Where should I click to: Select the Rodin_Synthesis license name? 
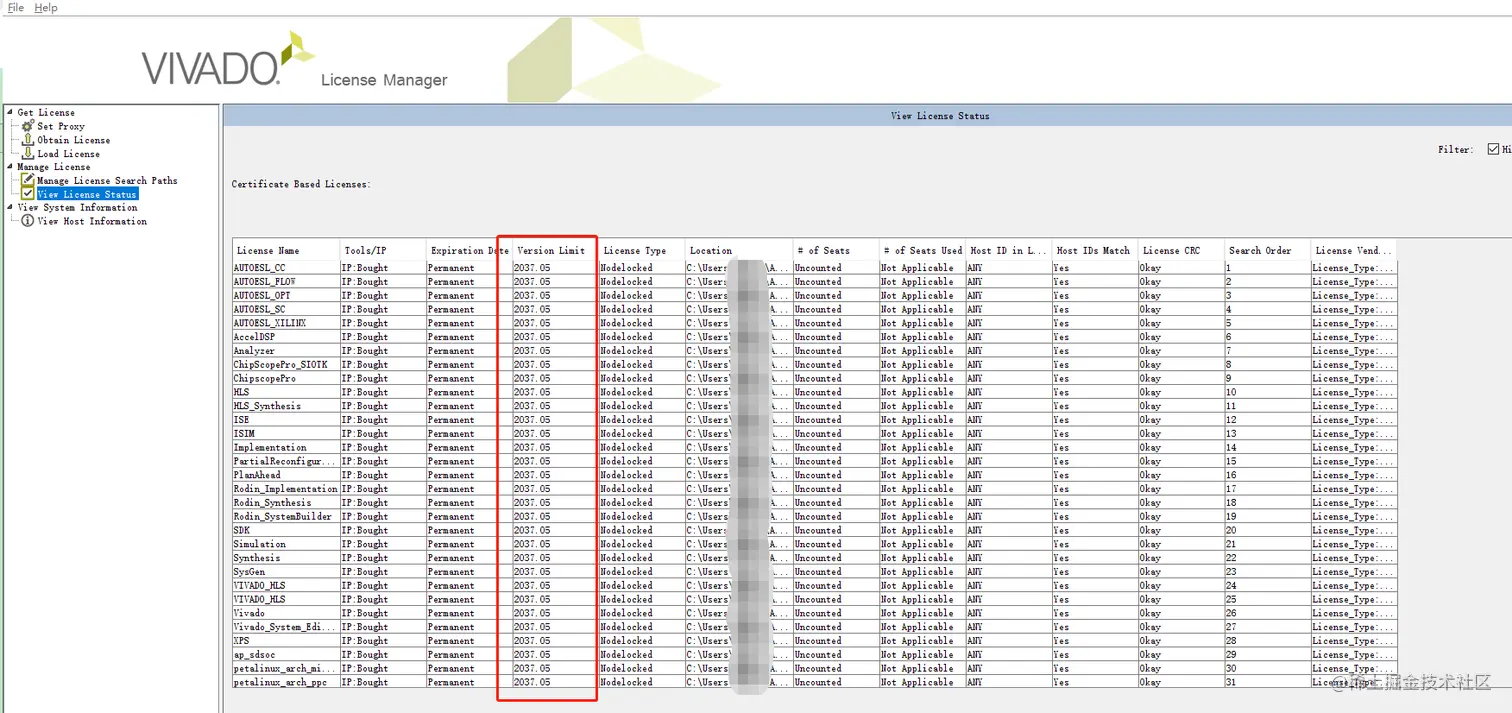[272, 503]
